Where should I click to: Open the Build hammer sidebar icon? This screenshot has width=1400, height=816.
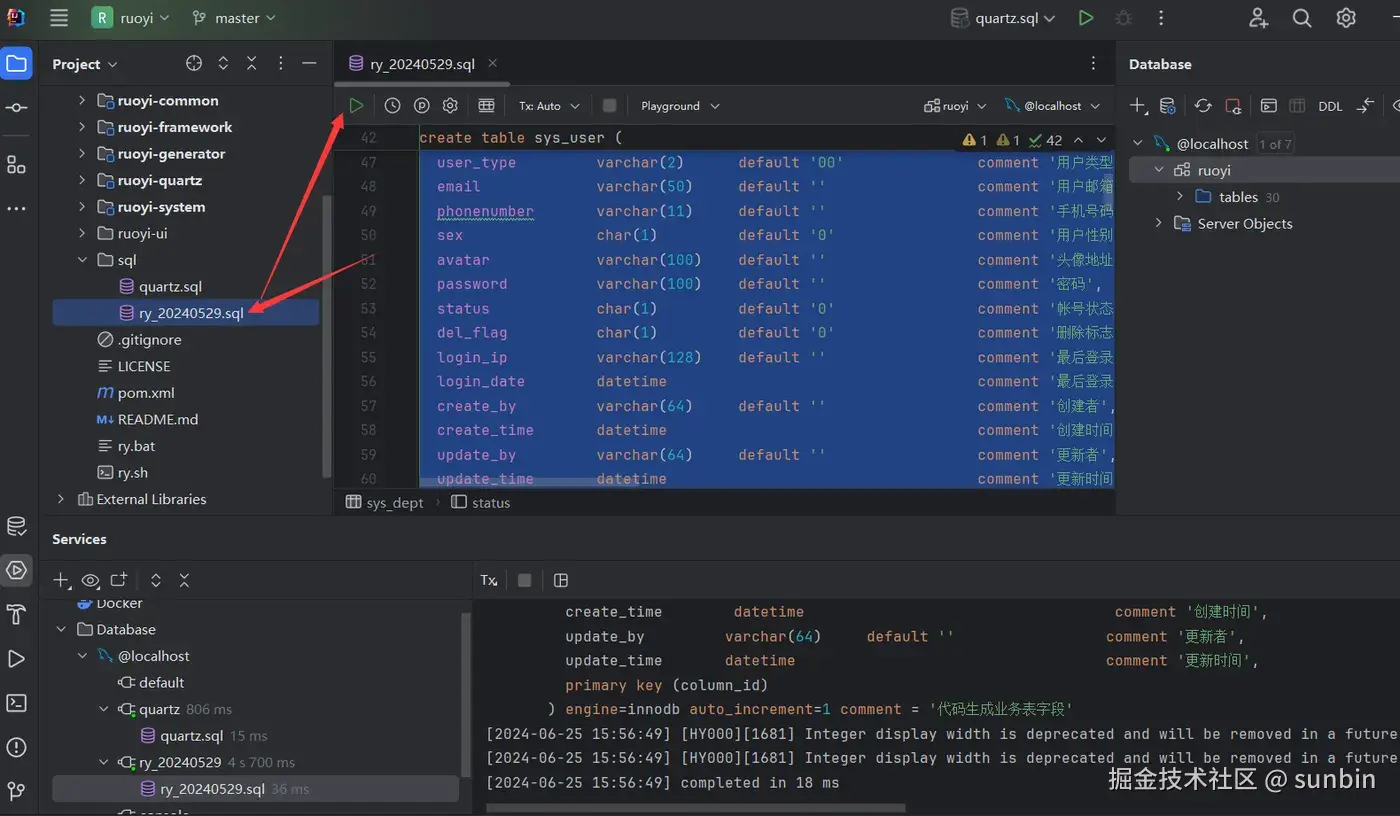coord(16,614)
